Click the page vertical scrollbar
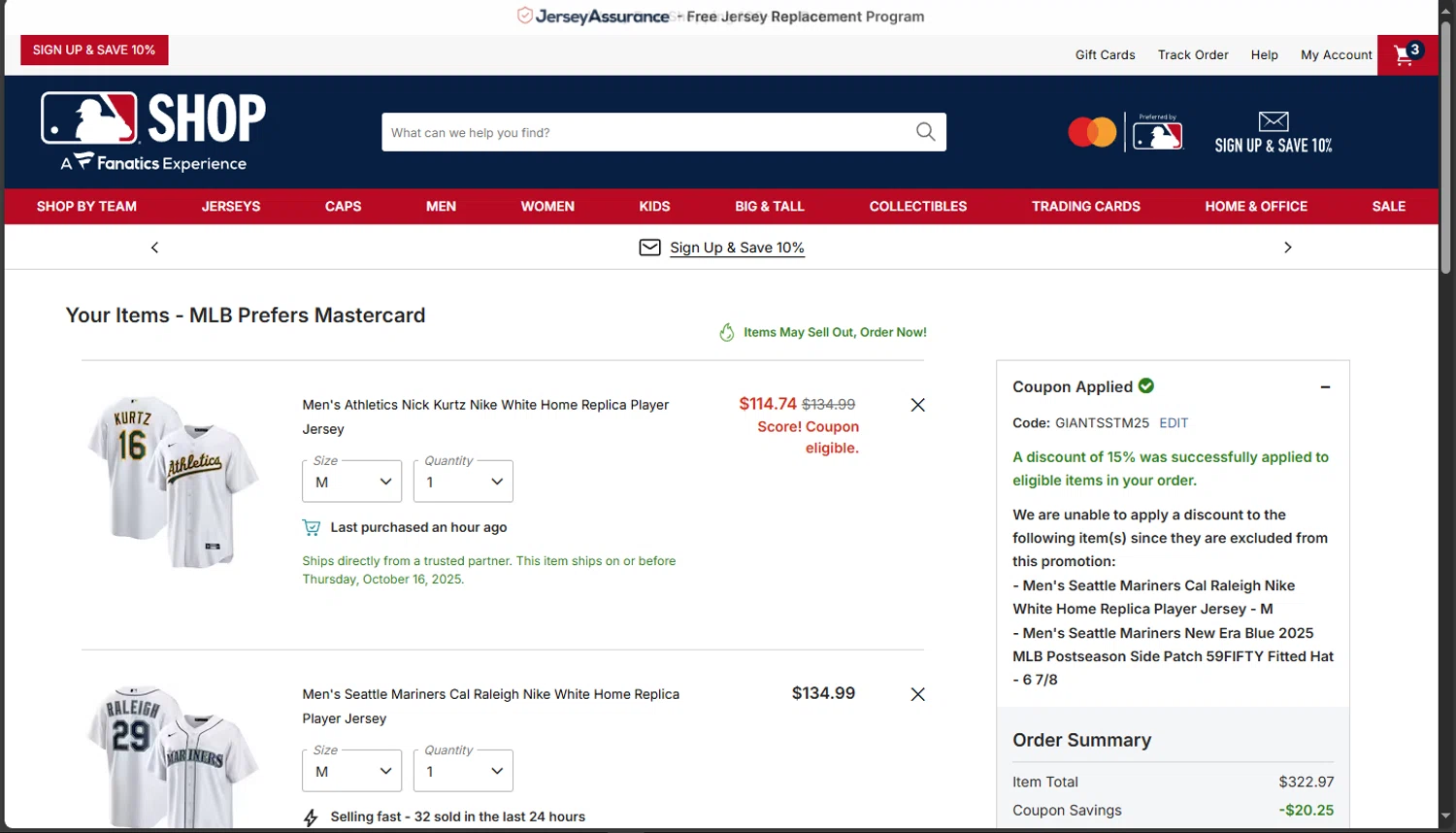The image size is (1456, 833). pyautogui.click(x=1446, y=146)
